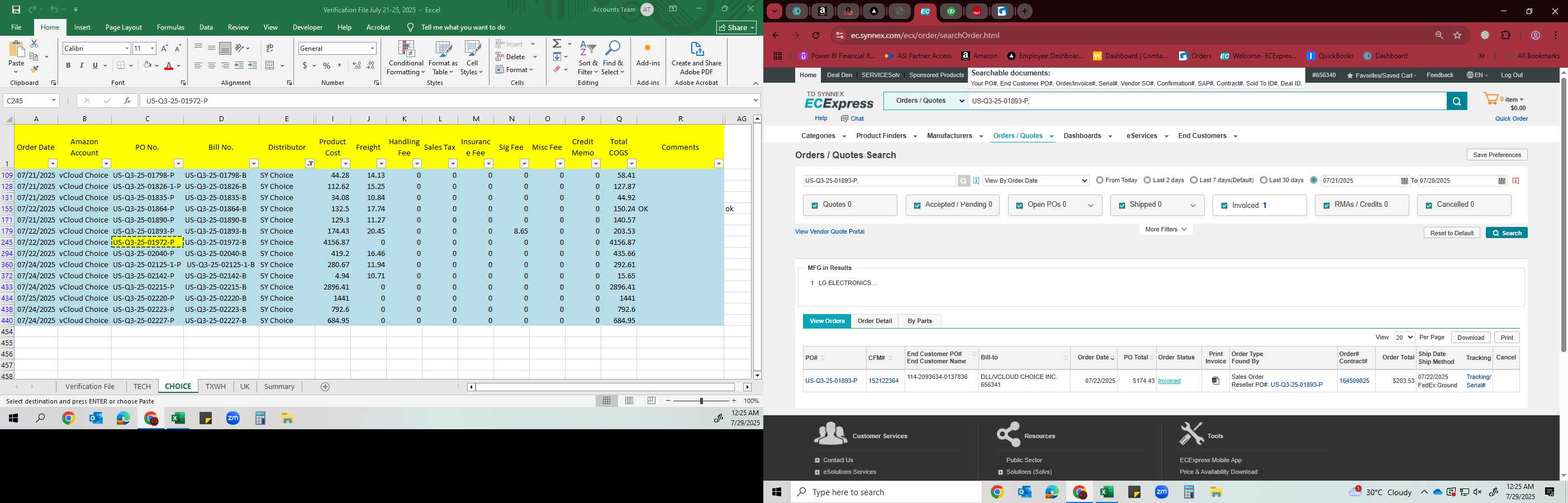
Task: Apply Percent Style number format
Action: tap(327, 65)
